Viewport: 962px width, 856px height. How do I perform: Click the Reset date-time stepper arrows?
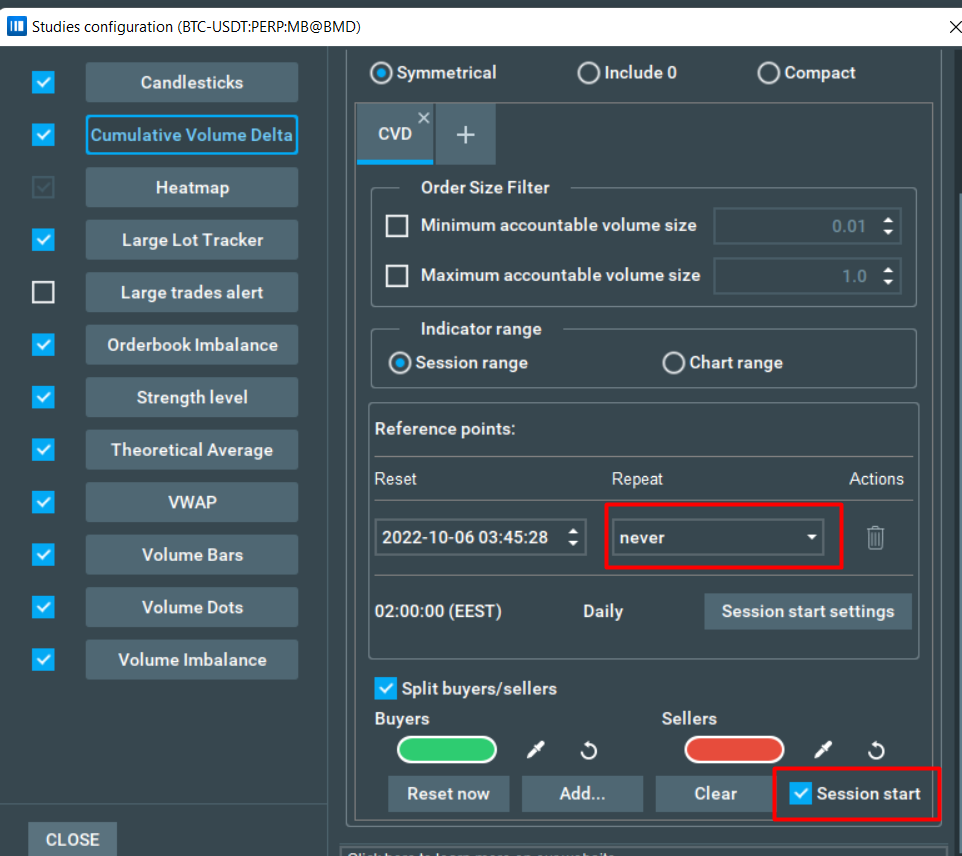point(573,537)
